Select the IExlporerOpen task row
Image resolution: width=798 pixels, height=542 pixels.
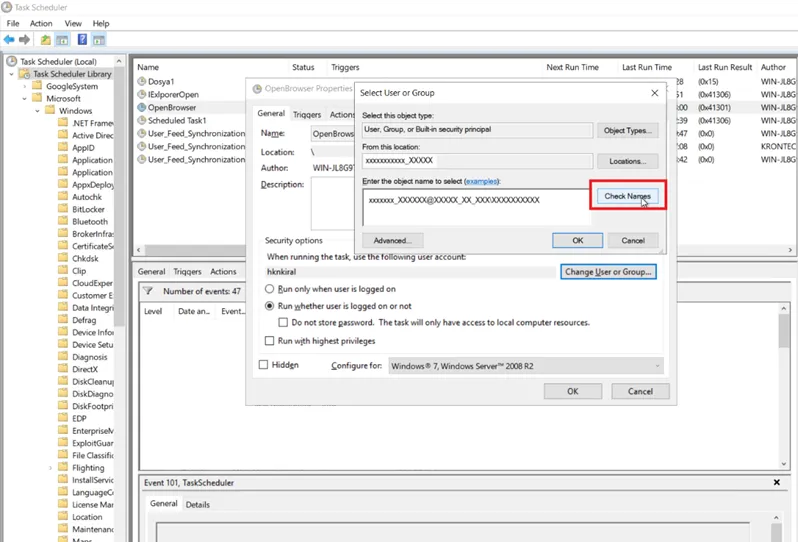click(173, 94)
